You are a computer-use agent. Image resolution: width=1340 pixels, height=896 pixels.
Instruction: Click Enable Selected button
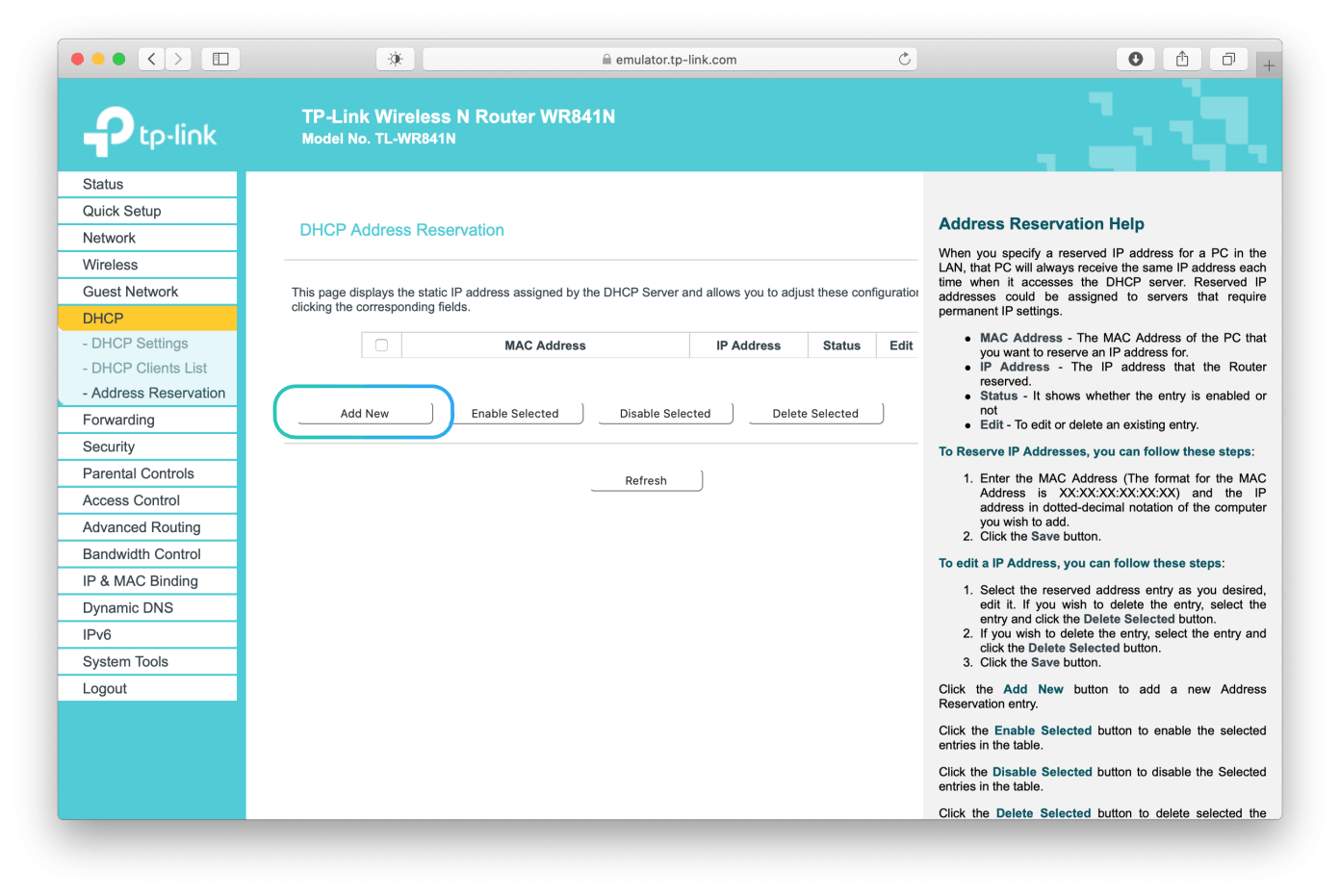pyautogui.click(x=515, y=413)
